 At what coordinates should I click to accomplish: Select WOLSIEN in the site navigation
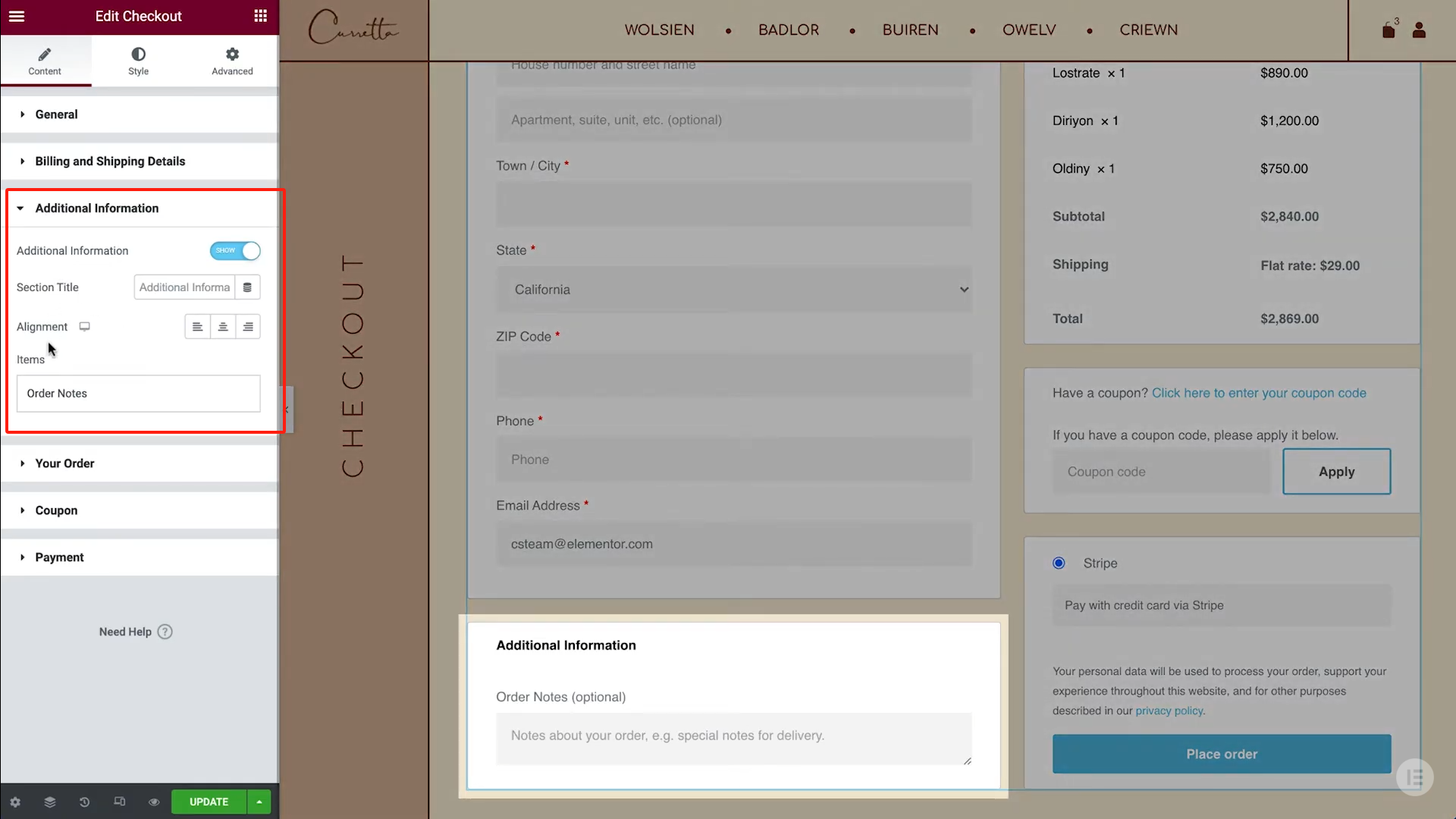[x=659, y=30]
